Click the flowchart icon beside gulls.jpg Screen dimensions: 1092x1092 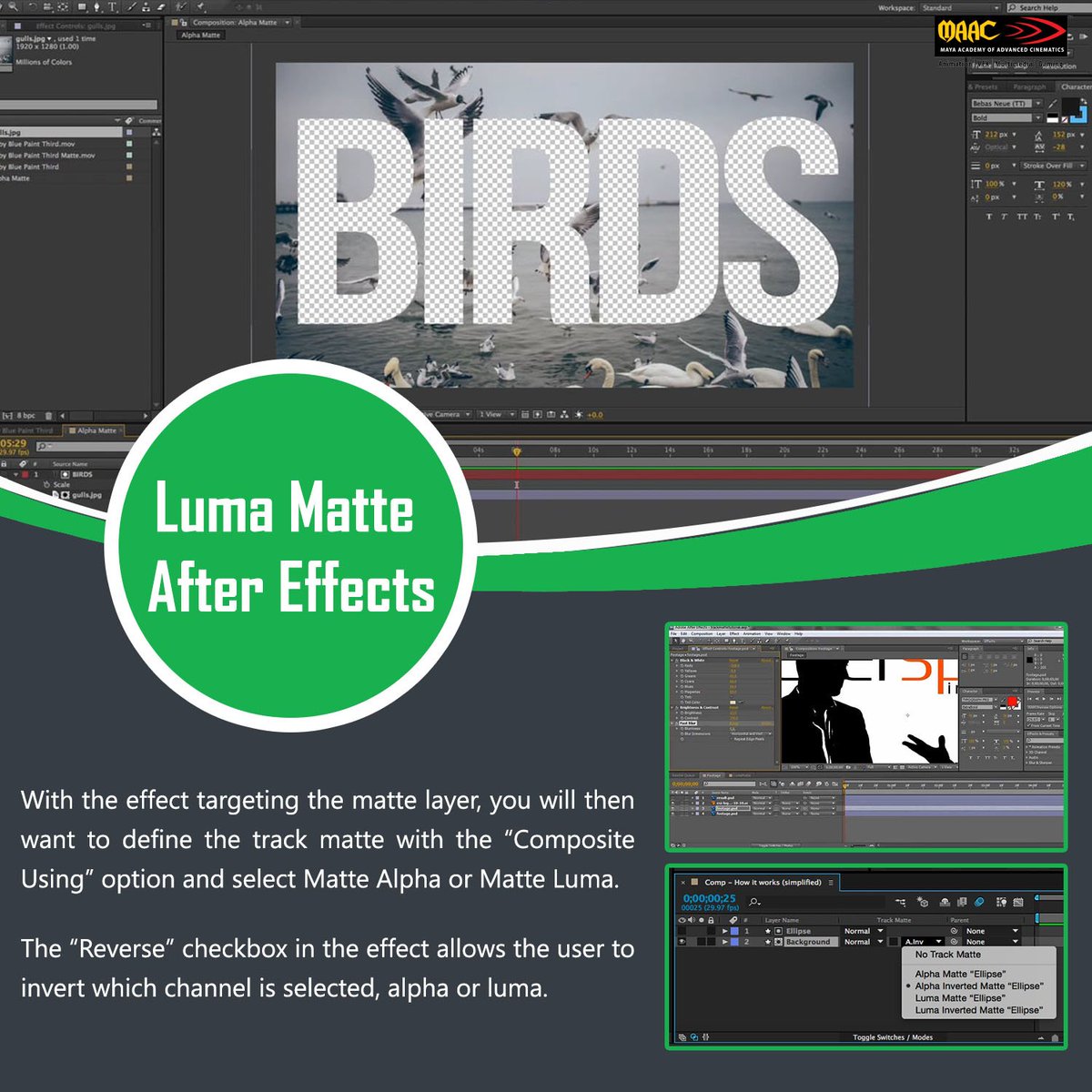[x=157, y=132]
